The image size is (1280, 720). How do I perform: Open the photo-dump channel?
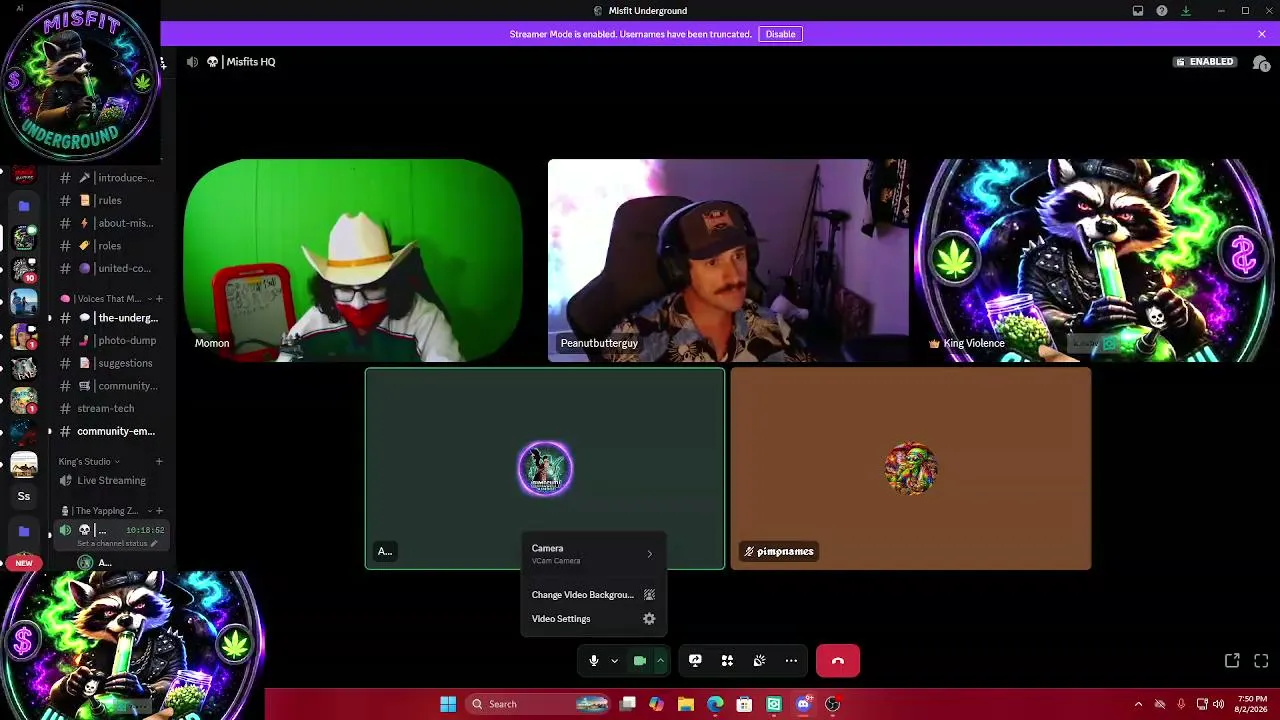110,340
